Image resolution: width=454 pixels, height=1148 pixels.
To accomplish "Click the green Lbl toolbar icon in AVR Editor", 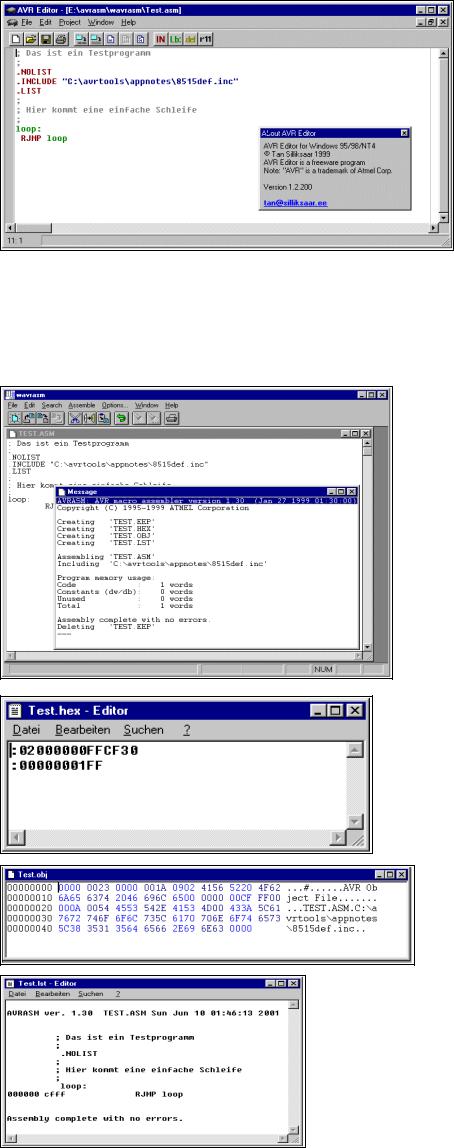I will click(174, 39).
